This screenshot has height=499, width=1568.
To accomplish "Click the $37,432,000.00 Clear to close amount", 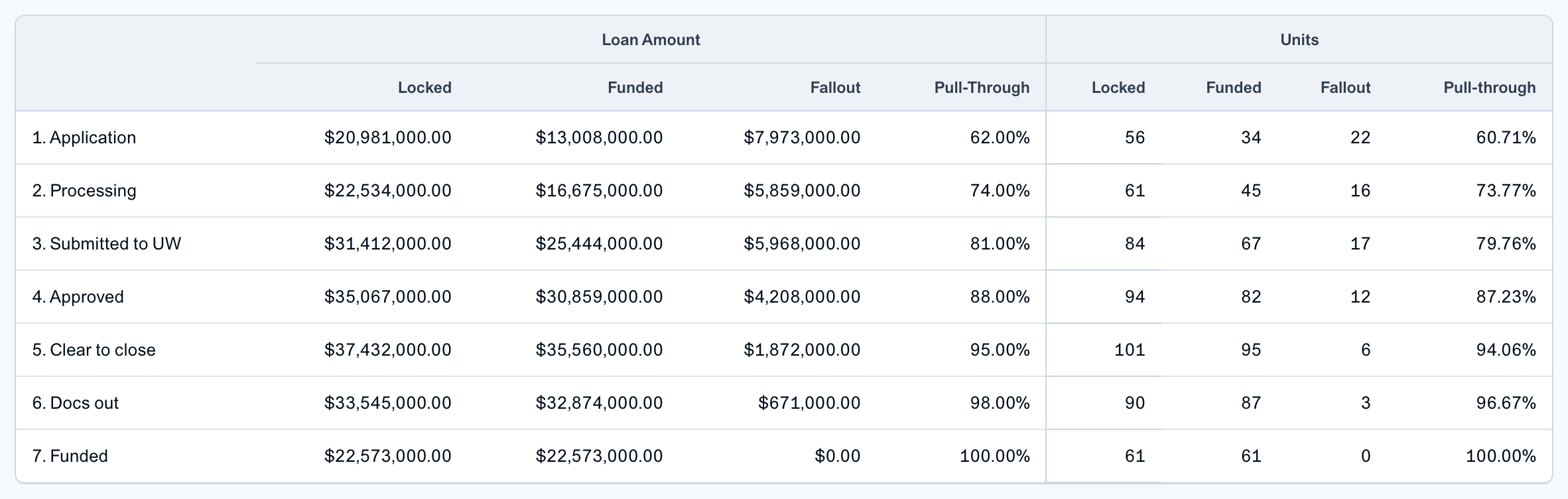I will (388, 350).
